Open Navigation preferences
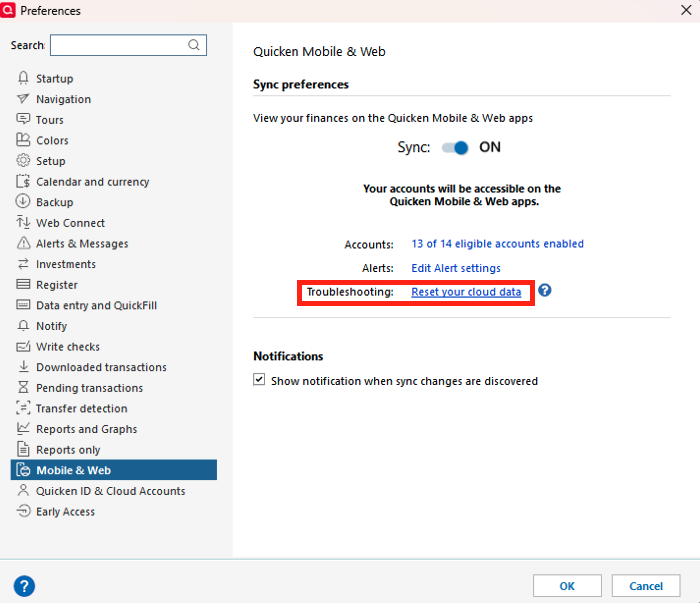This screenshot has height=603, width=700. [x=63, y=99]
